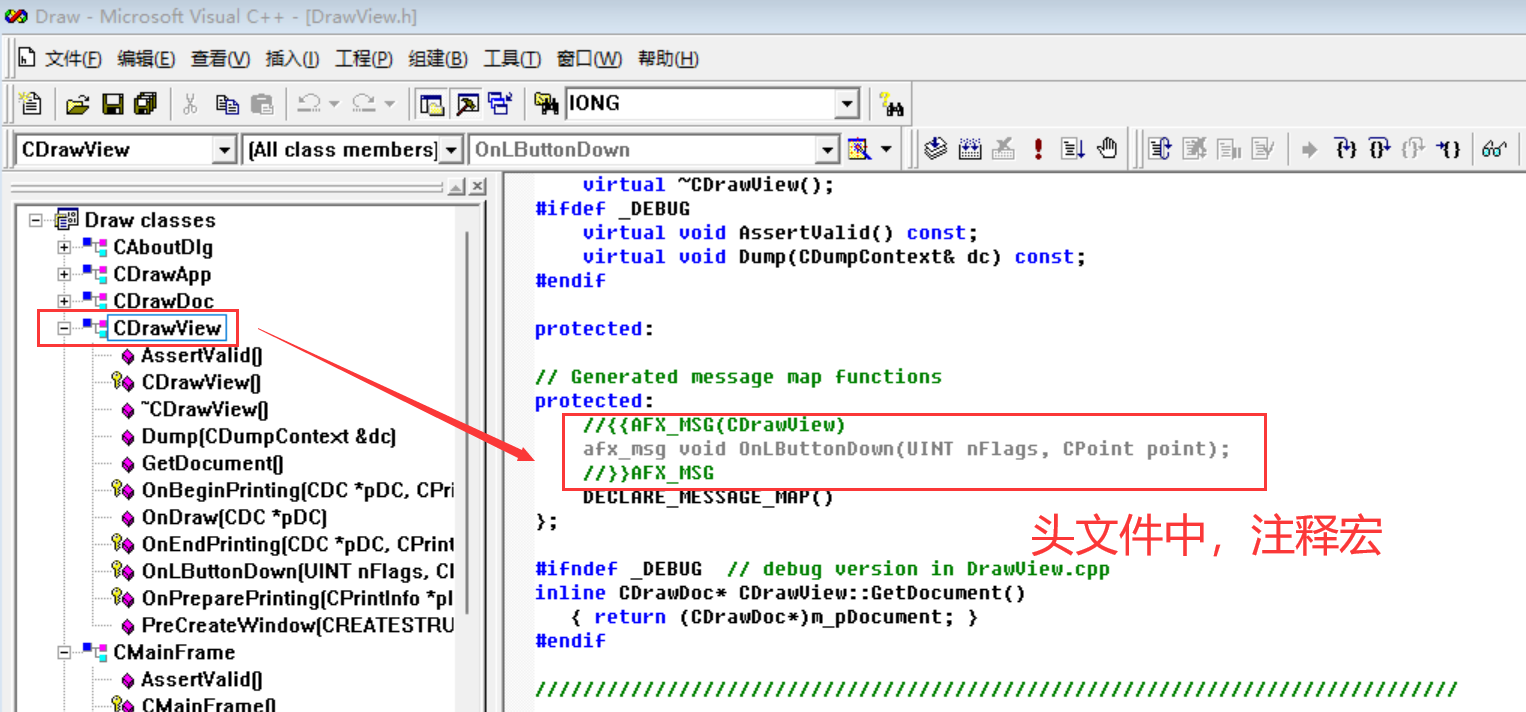Open the find combo box dropdown
Viewport: 1526px width, 712px height.
(848, 103)
